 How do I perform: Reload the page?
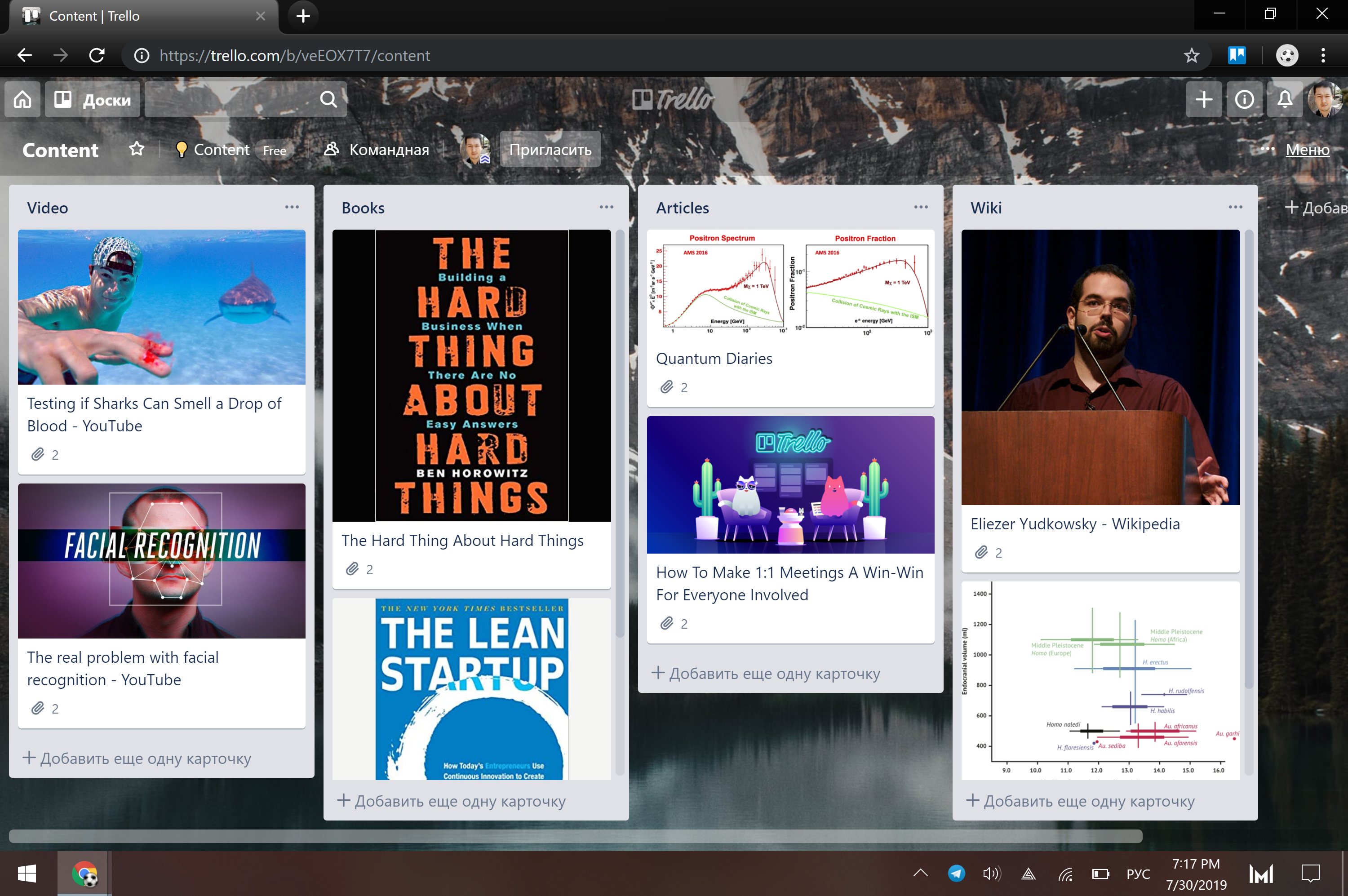97,55
